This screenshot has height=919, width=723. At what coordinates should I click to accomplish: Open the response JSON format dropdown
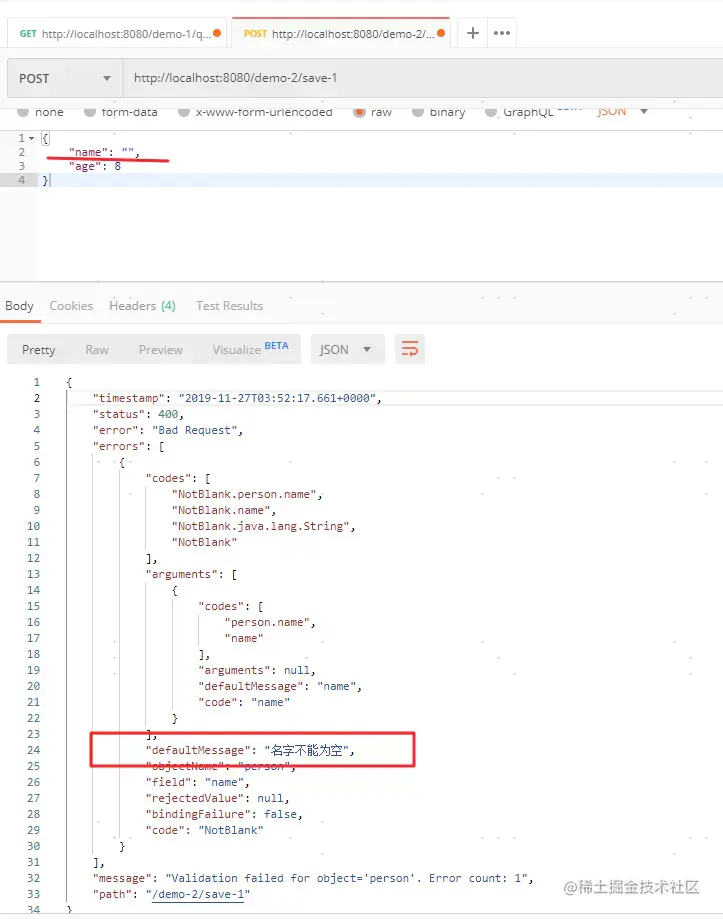(x=347, y=349)
